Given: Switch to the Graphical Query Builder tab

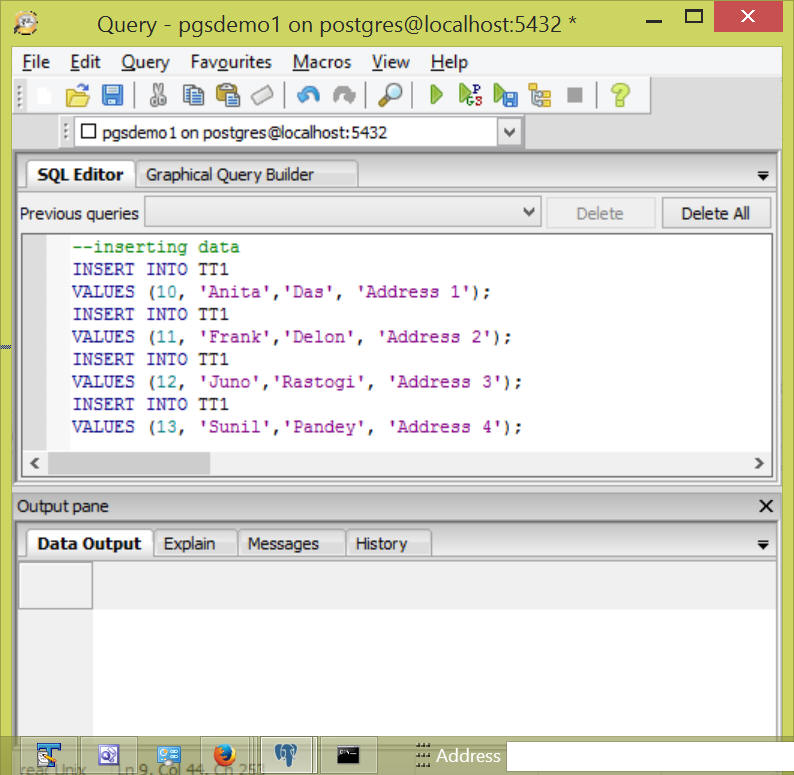Looking at the screenshot, I should [x=230, y=175].
